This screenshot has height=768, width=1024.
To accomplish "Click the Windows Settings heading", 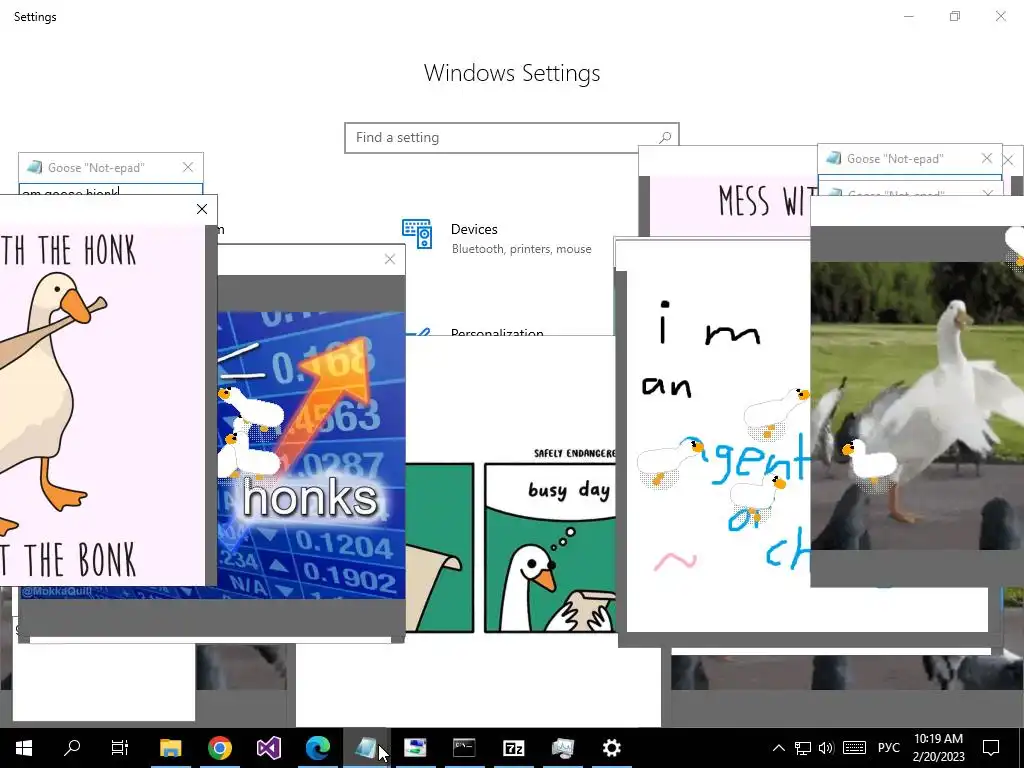I will coord(512,73).
